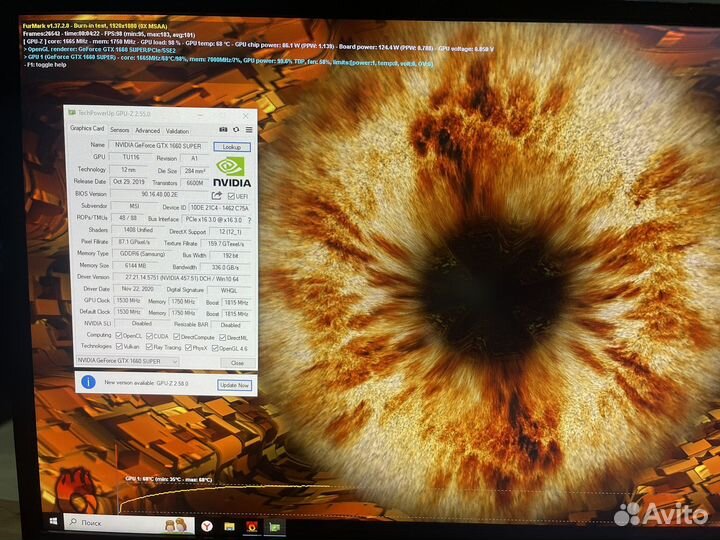The height and width of the screenshot is (540, 720).
Task: Click the Update Now button
Action: (234, 384)
